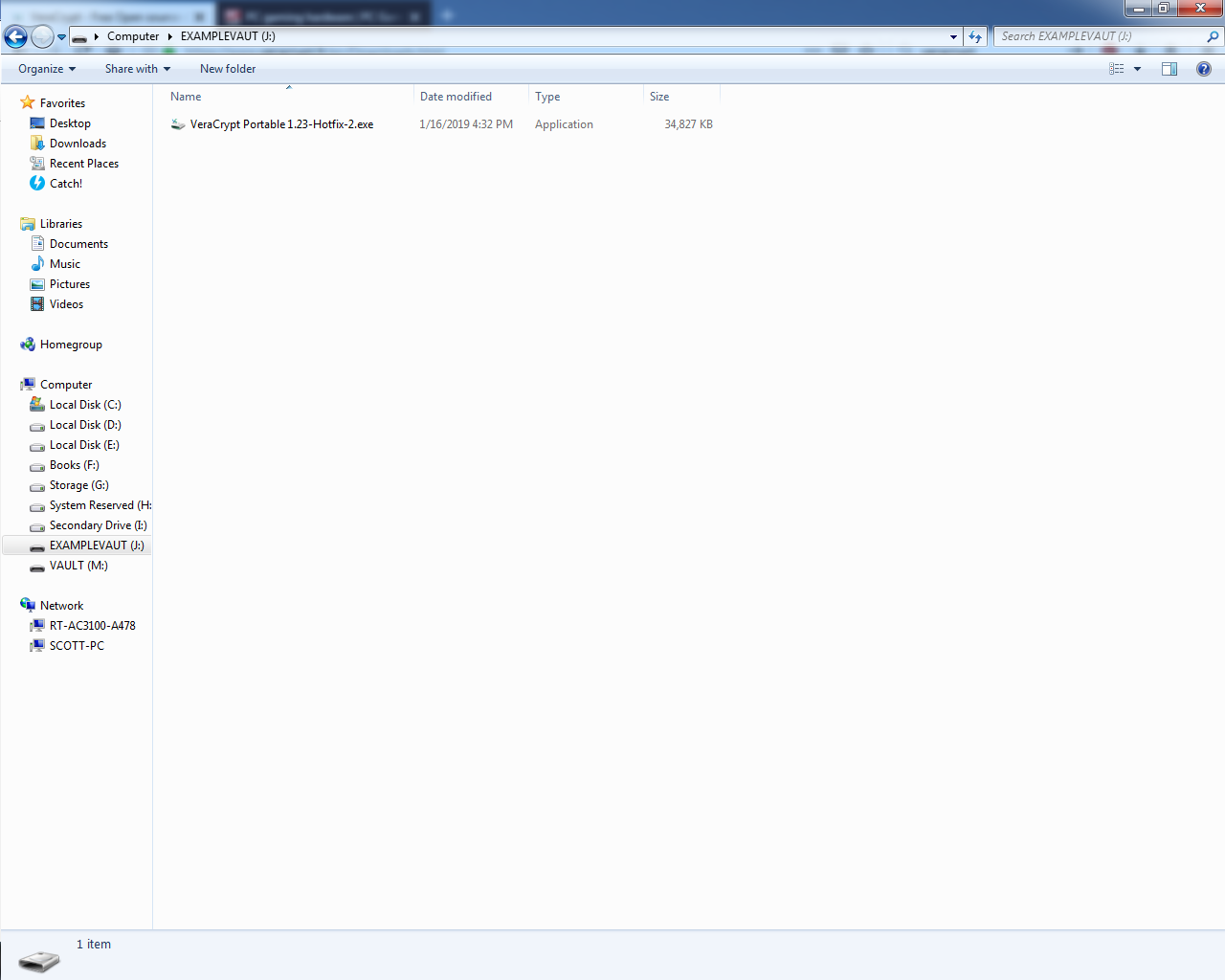Open Books (F:) drive
Screen dimensions: 1225x980
tap(74, 465)
